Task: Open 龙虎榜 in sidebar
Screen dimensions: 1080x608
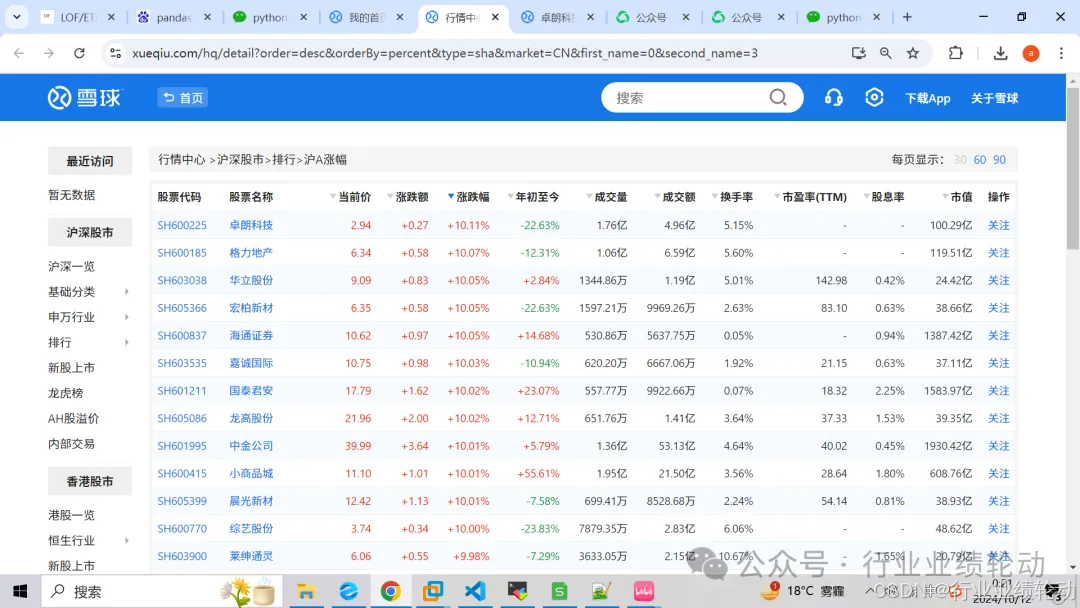Action: coord(65,393)
